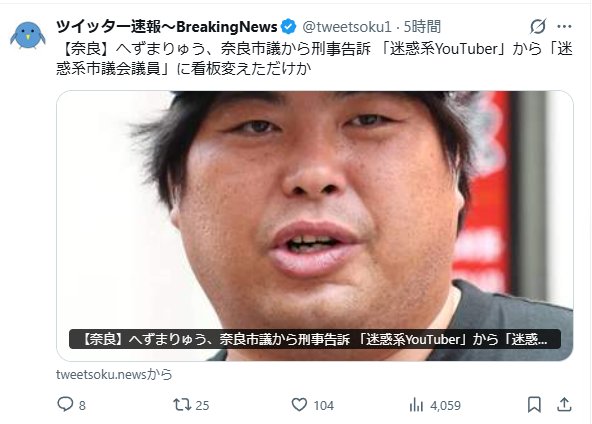The height and width of the screenshot is (424, 592).
Task: Open the blue bird profile avatar
Action: coord(28,35)
